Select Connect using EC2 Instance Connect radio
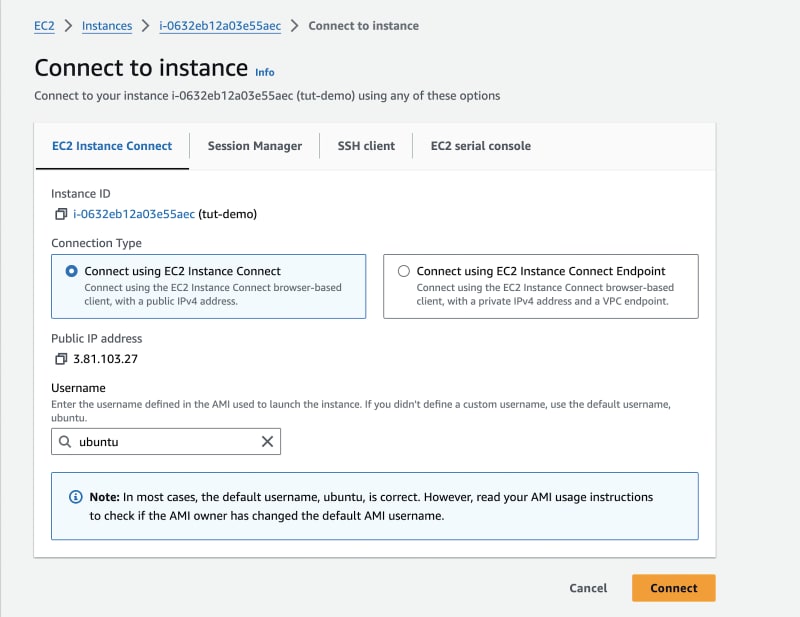 tap(71, 271)
